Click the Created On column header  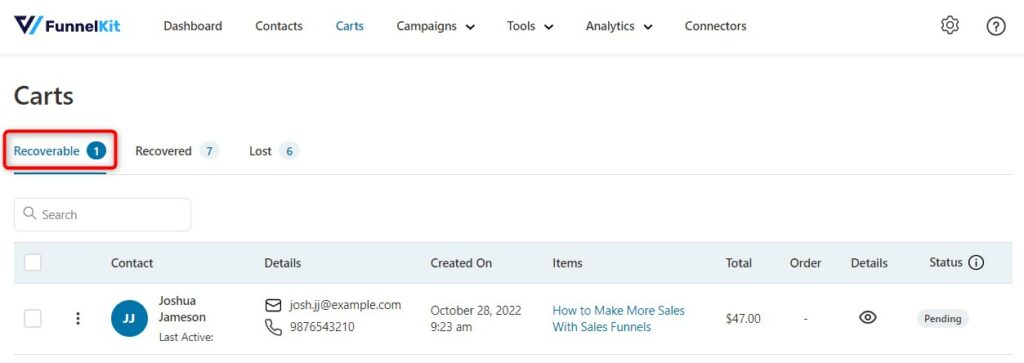tap(461, 263)
